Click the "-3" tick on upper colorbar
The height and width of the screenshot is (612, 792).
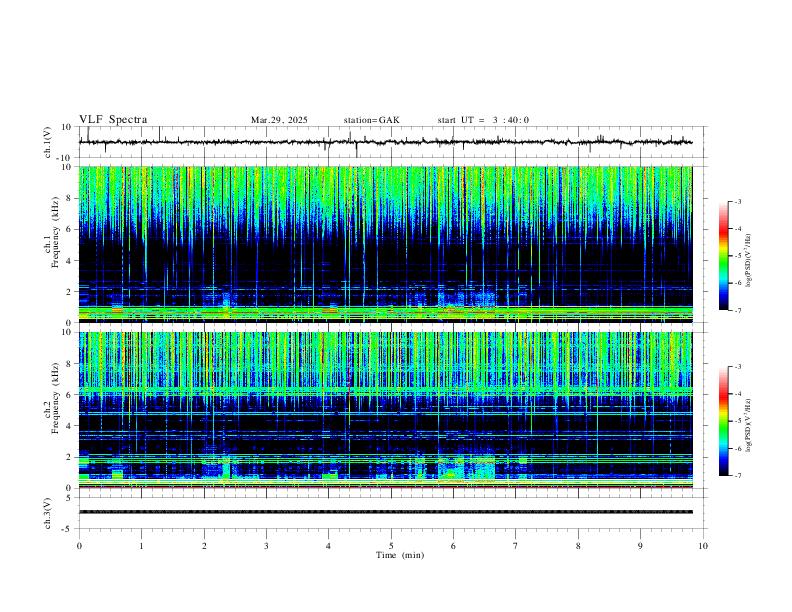(738, 201)
